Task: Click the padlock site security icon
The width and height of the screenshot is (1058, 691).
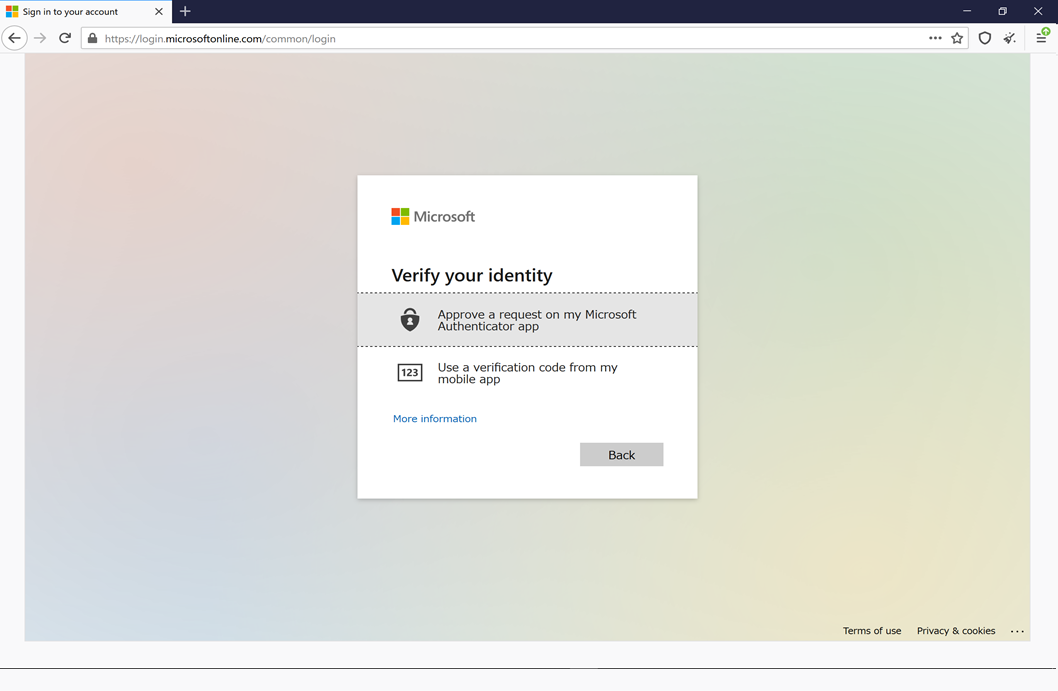Action: [92, 38]
